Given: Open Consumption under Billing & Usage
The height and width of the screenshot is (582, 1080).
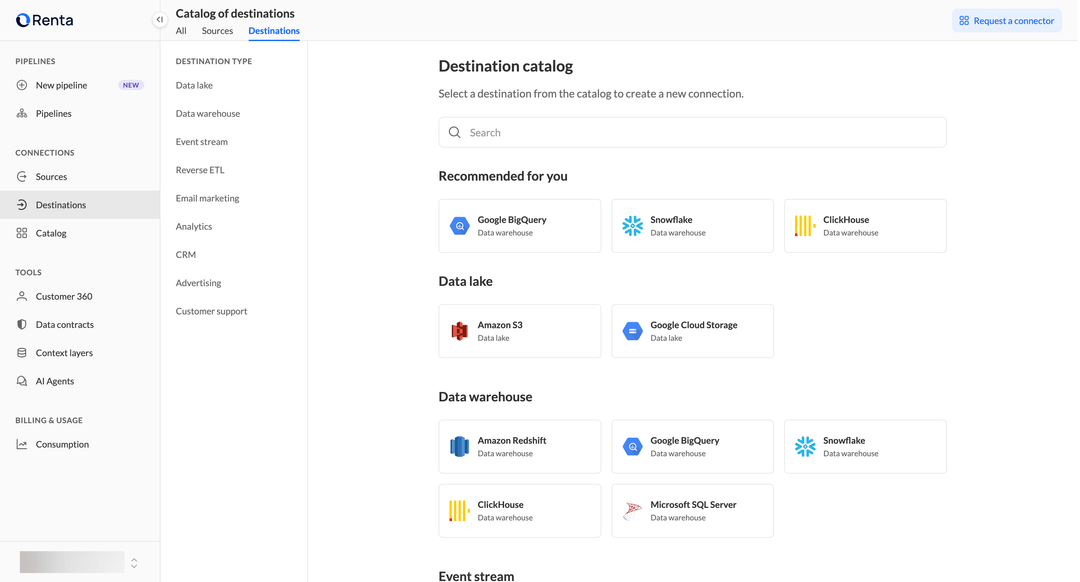Looking at the screenshot, I should tap(80, 445).
